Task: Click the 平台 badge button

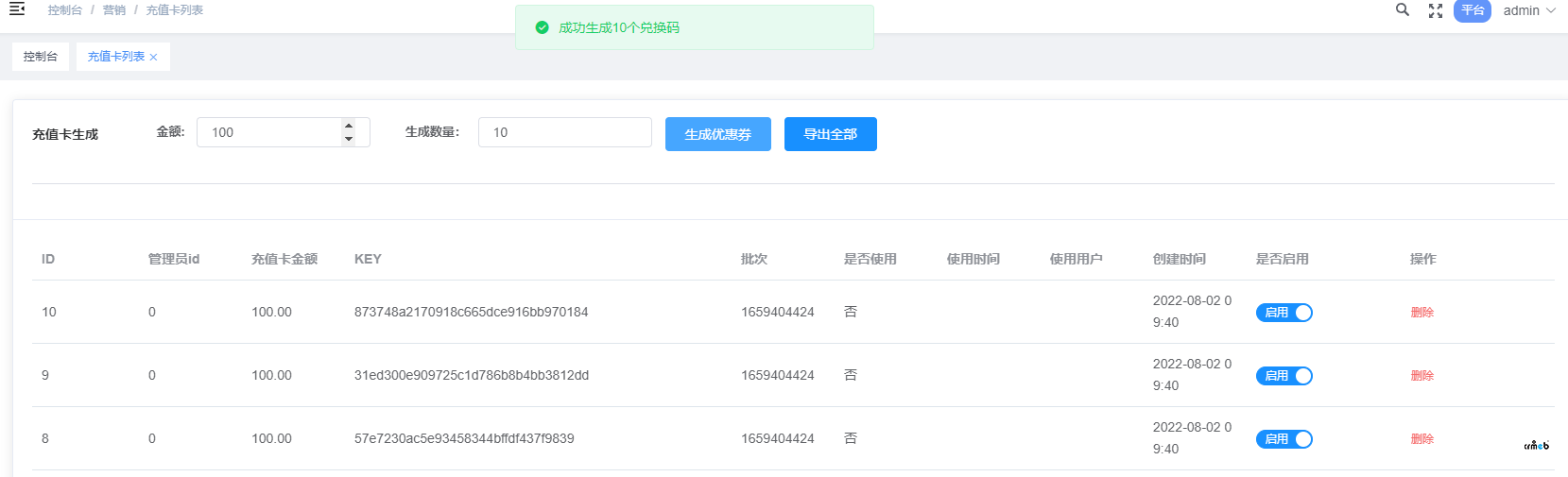Action: (x=1473, y=10)
